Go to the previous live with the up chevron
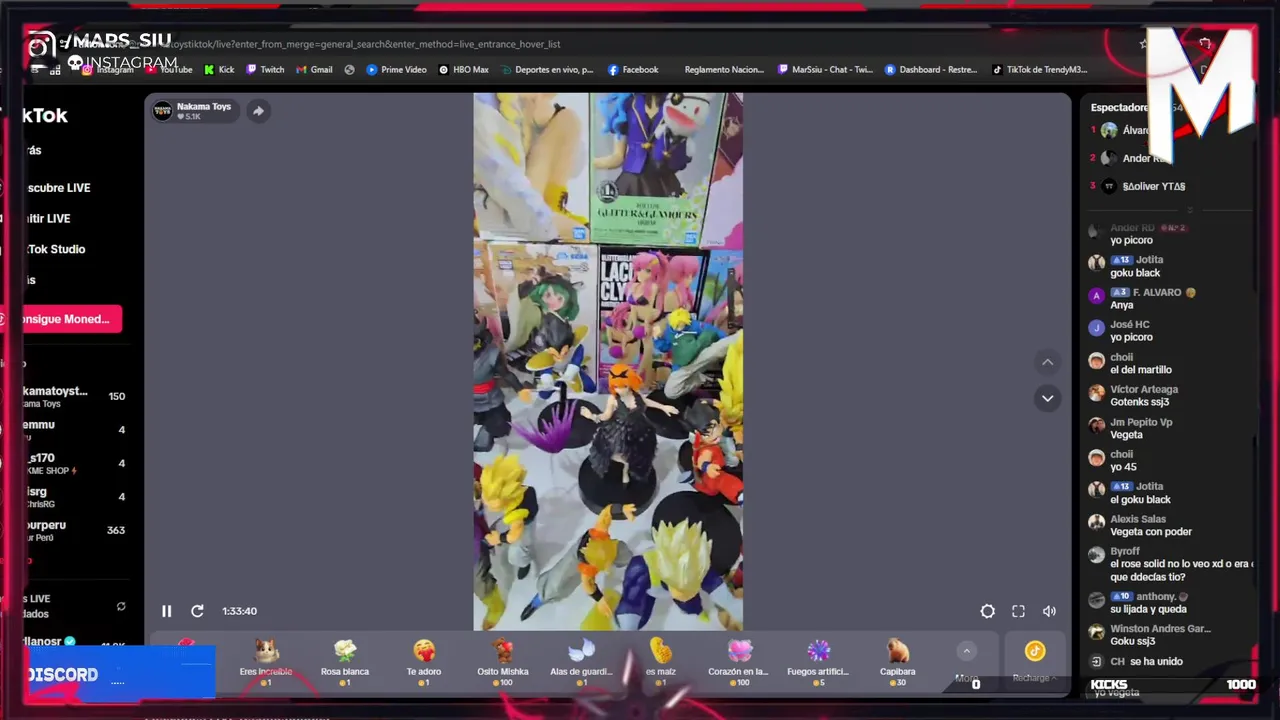The width and height of the screenshot is (1280, 720). pos(1047,362)
